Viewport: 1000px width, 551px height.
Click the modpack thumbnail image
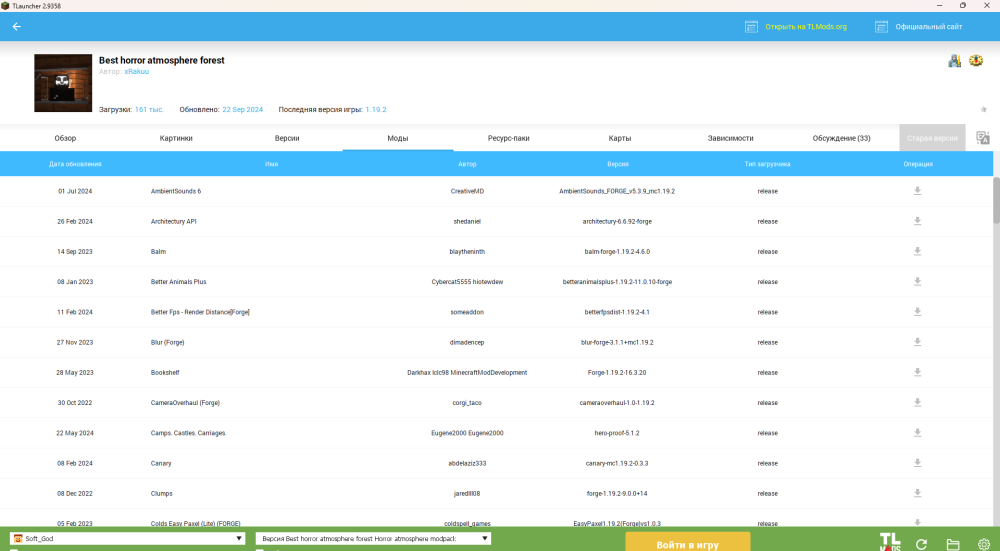(x=63, y=83)
